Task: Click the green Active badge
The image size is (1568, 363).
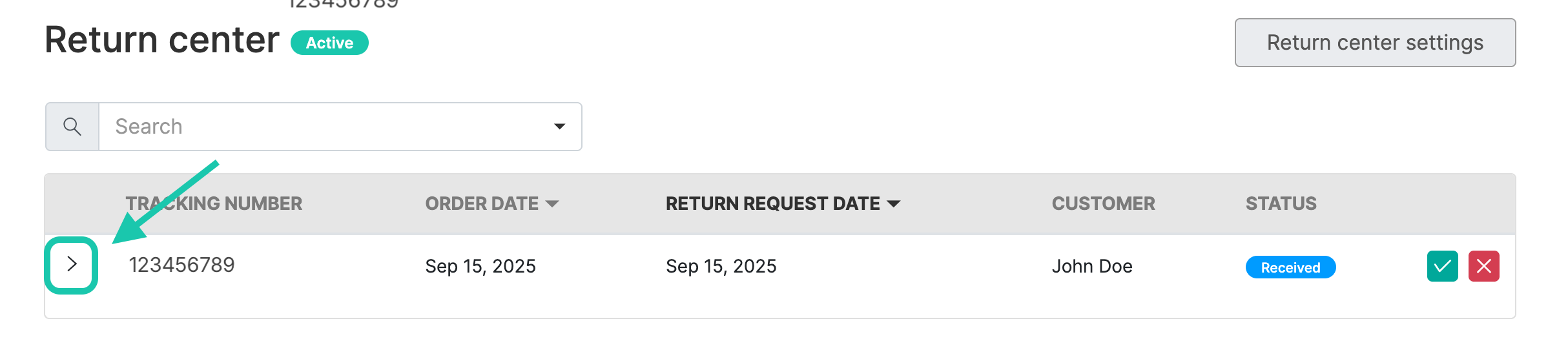Action: [329, 43]
